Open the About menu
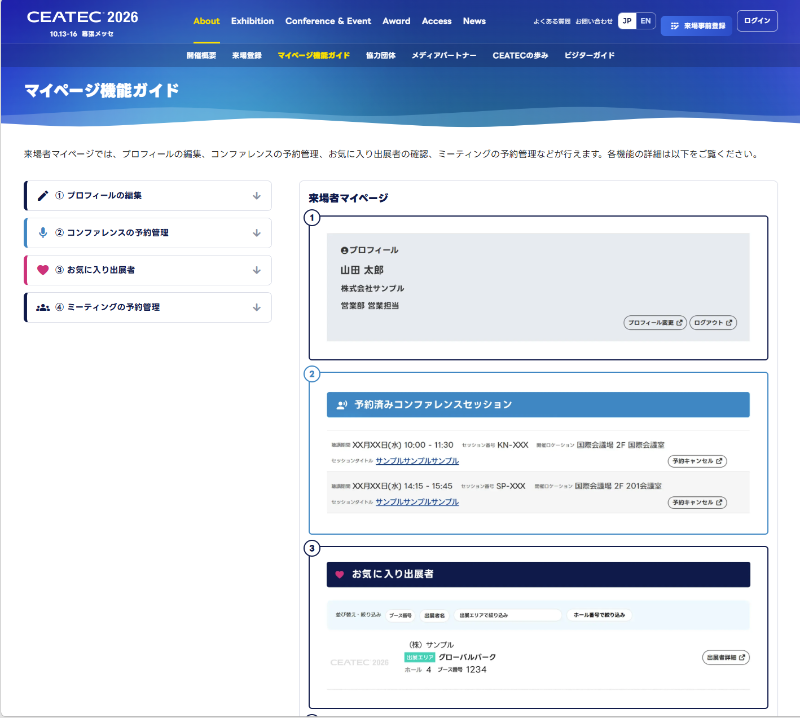 click(x=206, y=21)
